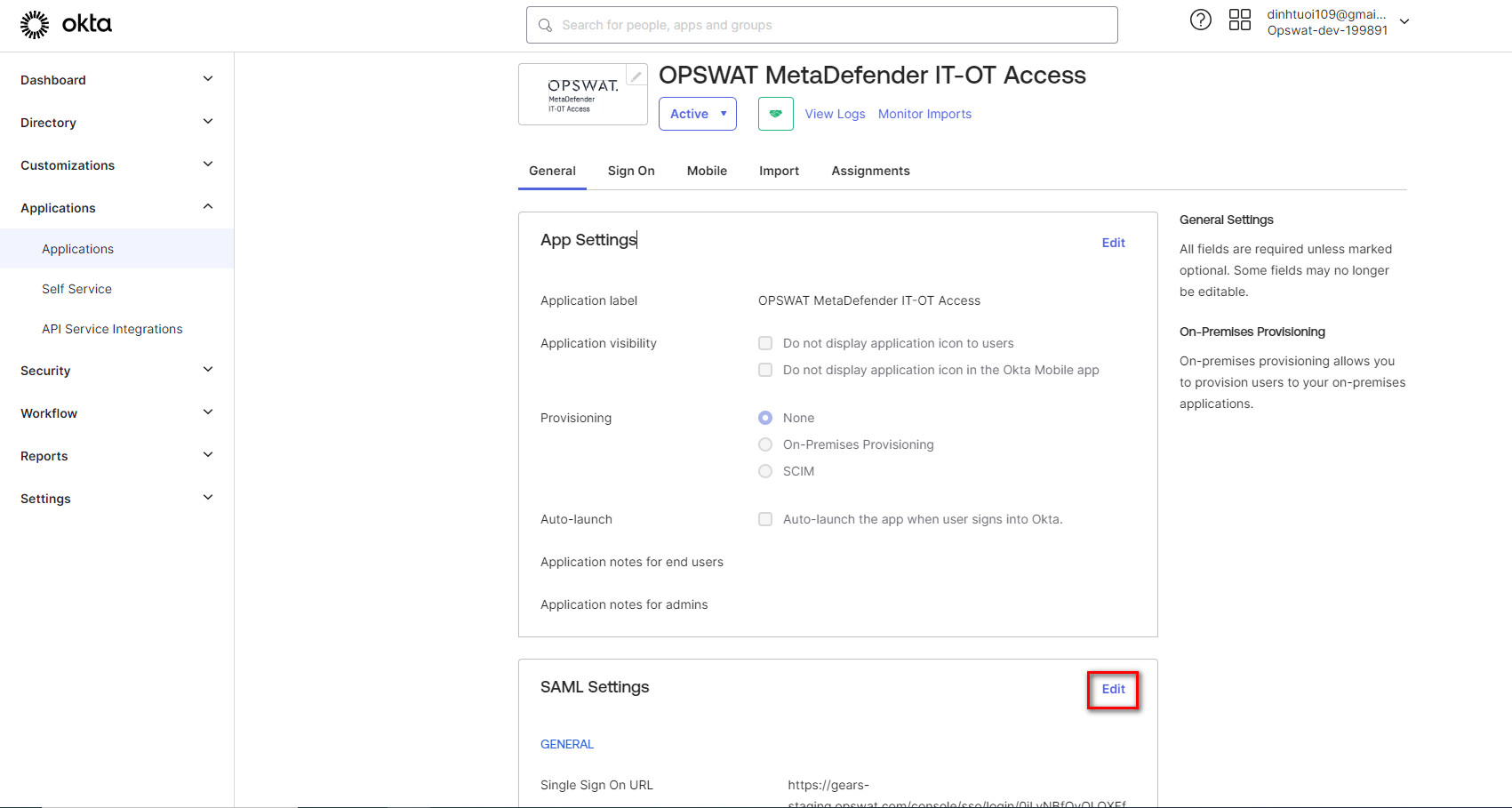Select On-Premises Provisioning radio button

coord(765,444)
